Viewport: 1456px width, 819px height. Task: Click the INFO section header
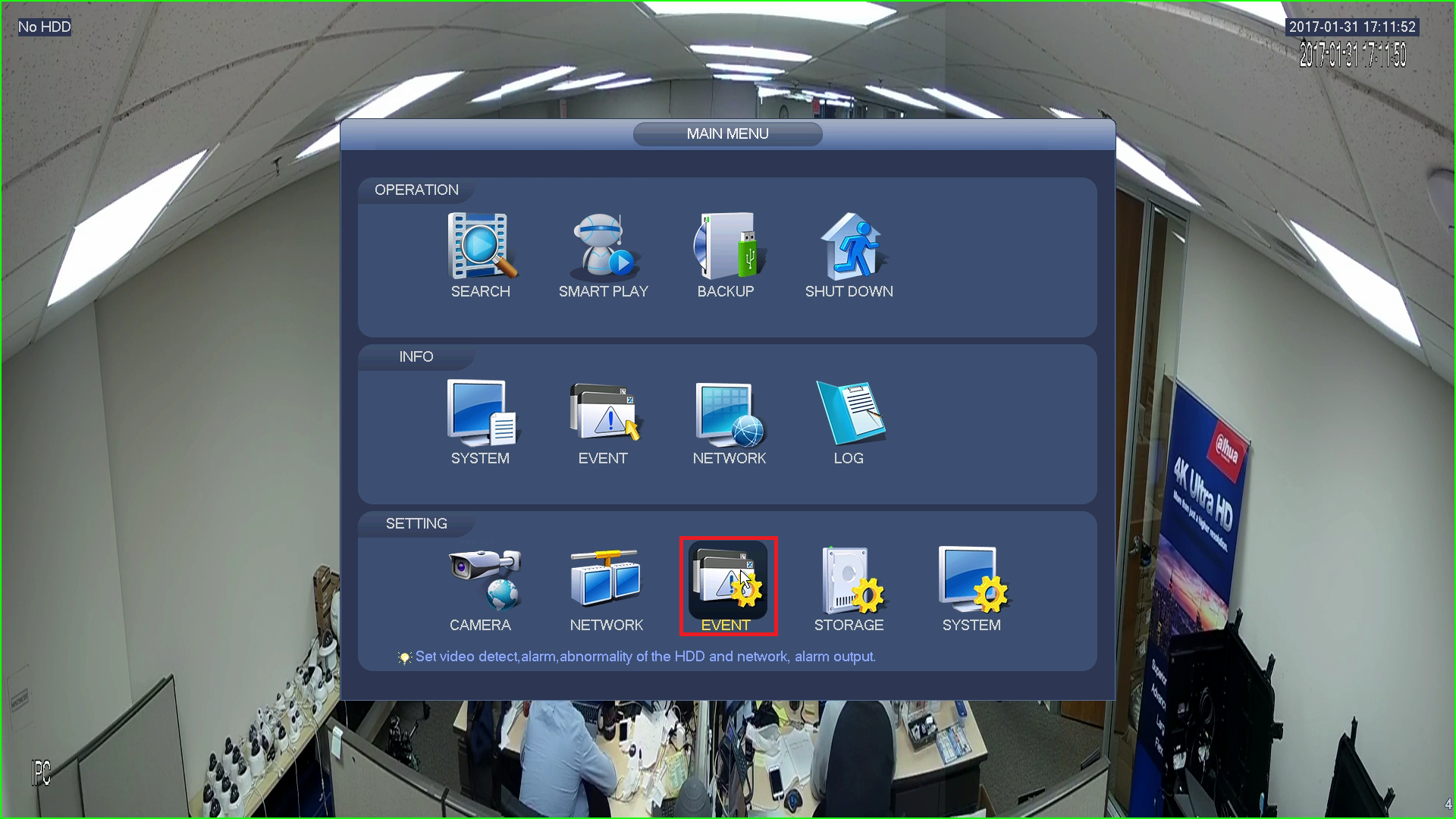pyautogui.click(x=416, y=357)
